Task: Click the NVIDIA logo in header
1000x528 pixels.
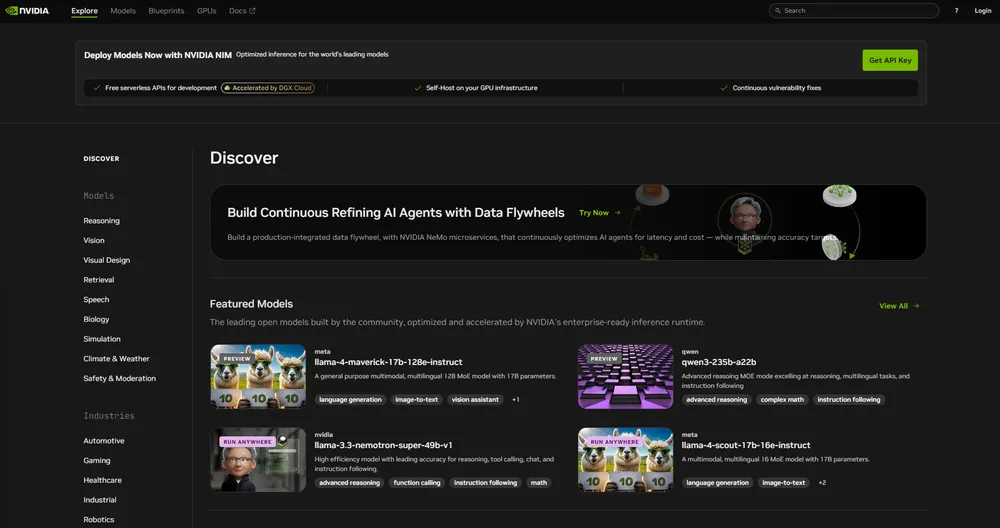Action: click(27, 11)
